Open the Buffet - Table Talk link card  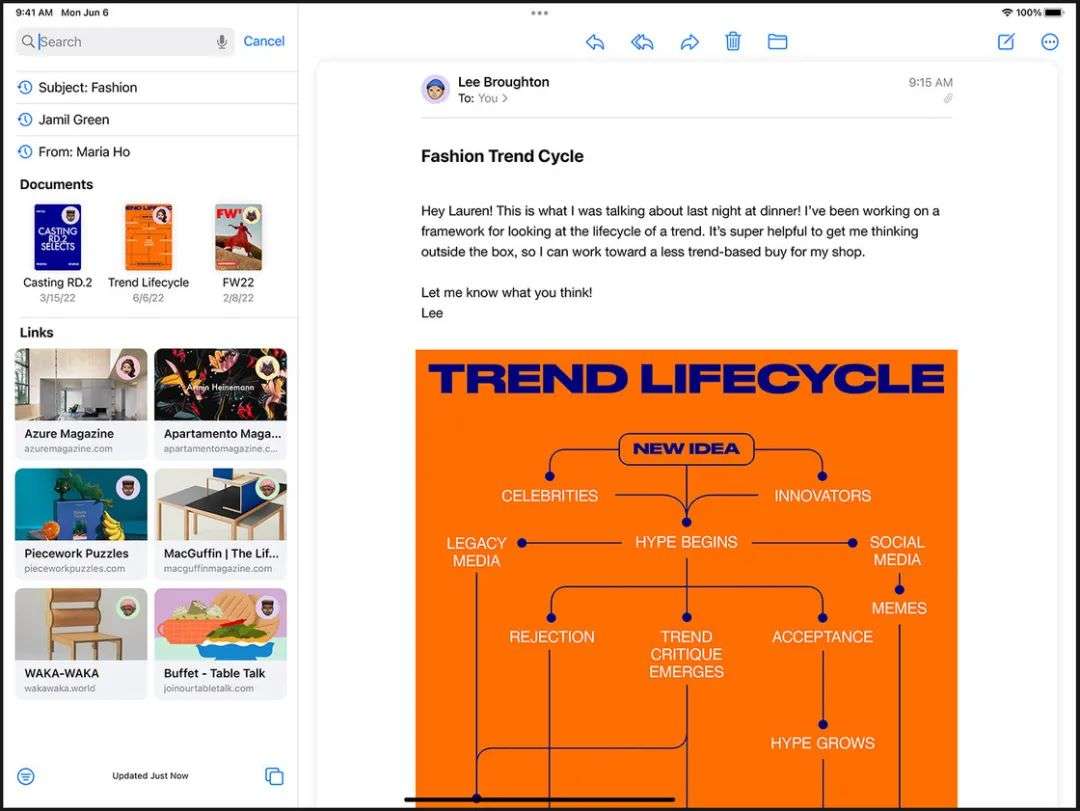tap(220, 644)
